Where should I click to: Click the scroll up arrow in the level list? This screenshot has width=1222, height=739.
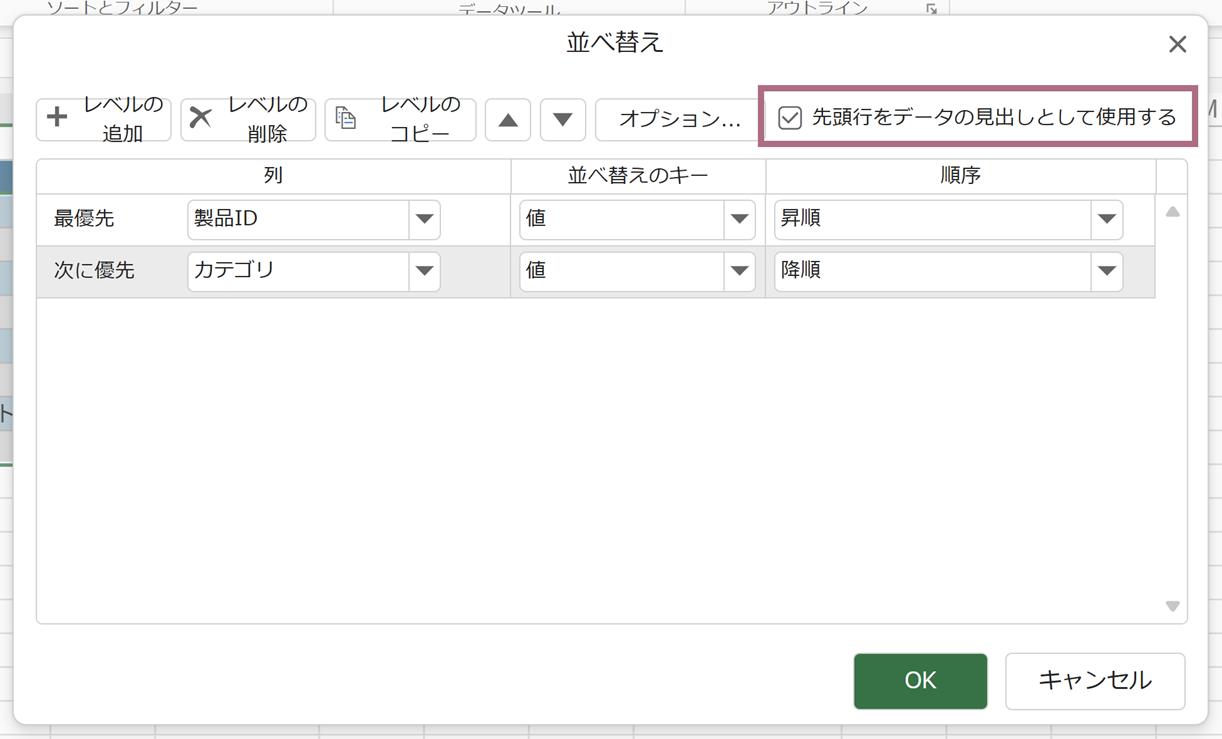pyautogui.click(x=1172, y=211)
